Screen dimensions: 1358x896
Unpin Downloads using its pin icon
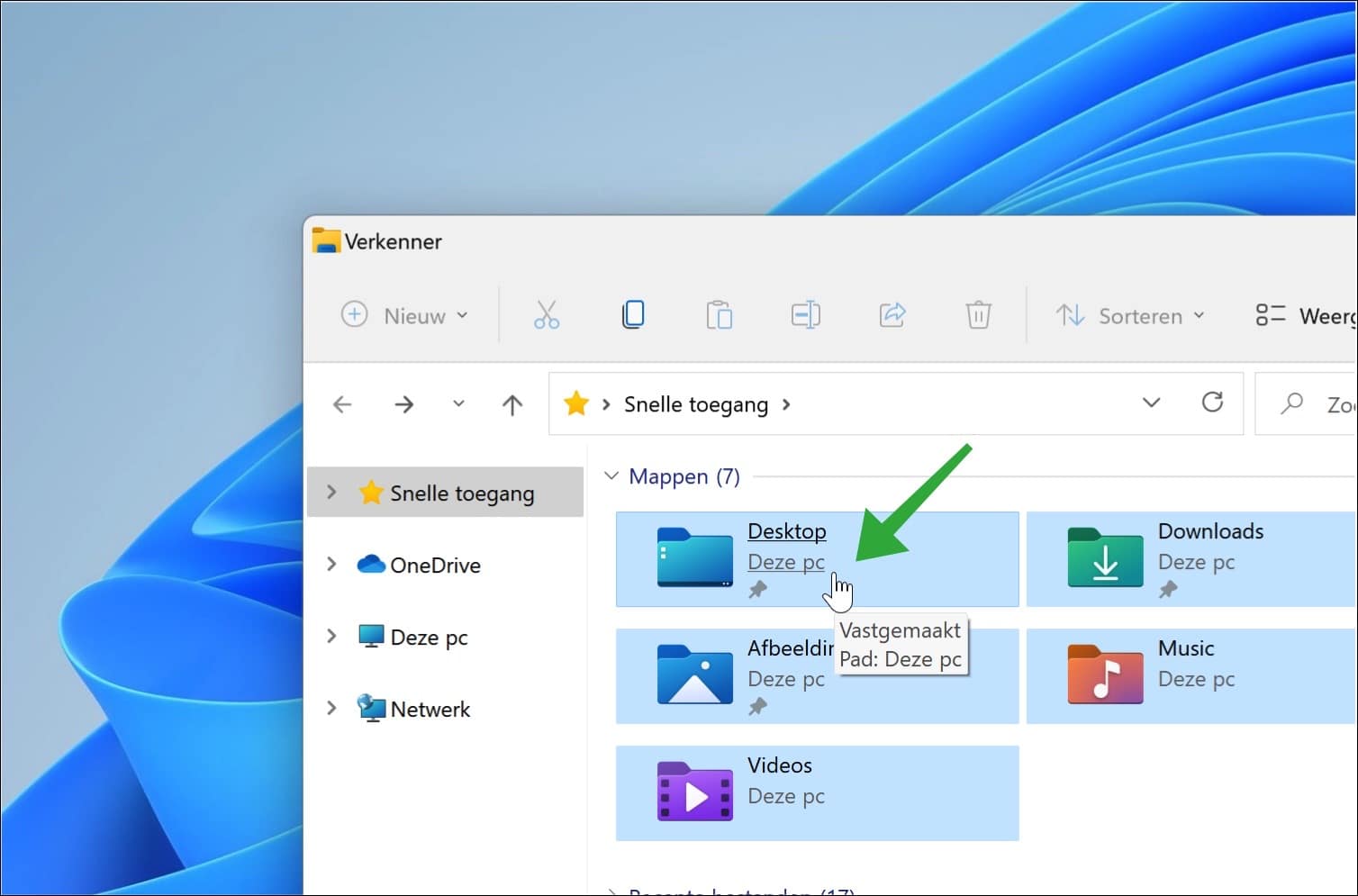point(1169,590)
